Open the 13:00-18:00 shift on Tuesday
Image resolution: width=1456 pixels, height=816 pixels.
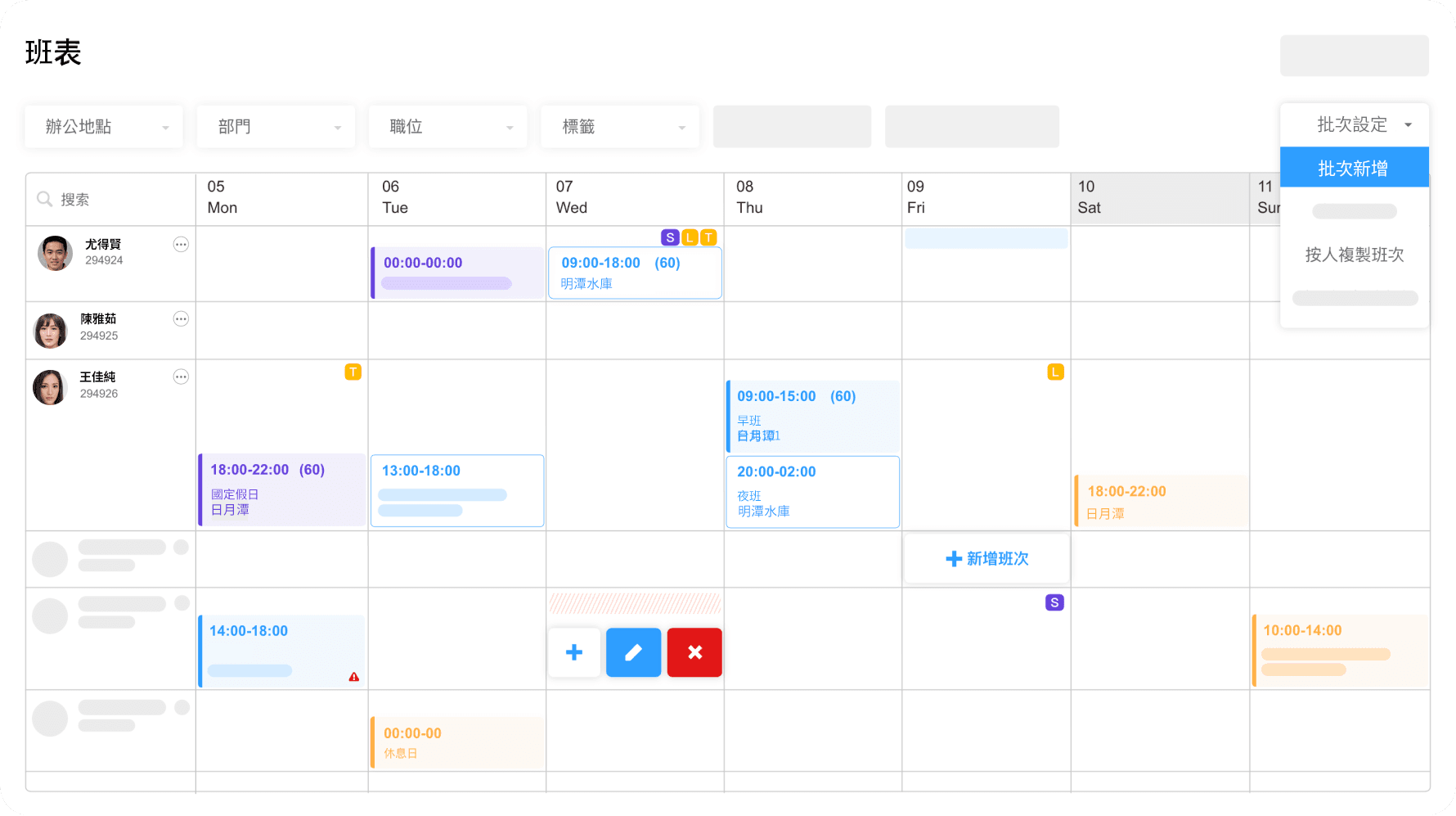click(457, 490)
